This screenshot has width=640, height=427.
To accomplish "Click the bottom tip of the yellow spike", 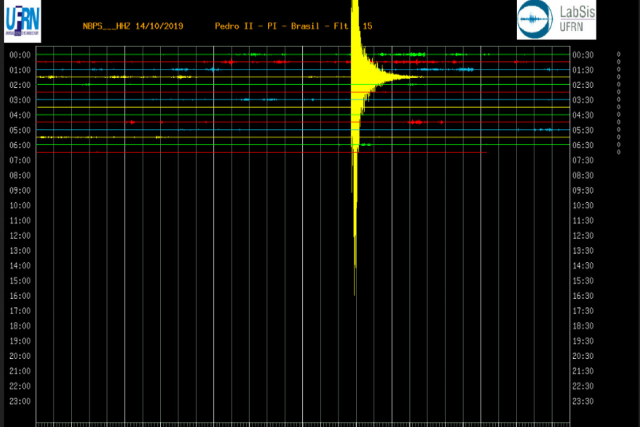I will point(355,293).
